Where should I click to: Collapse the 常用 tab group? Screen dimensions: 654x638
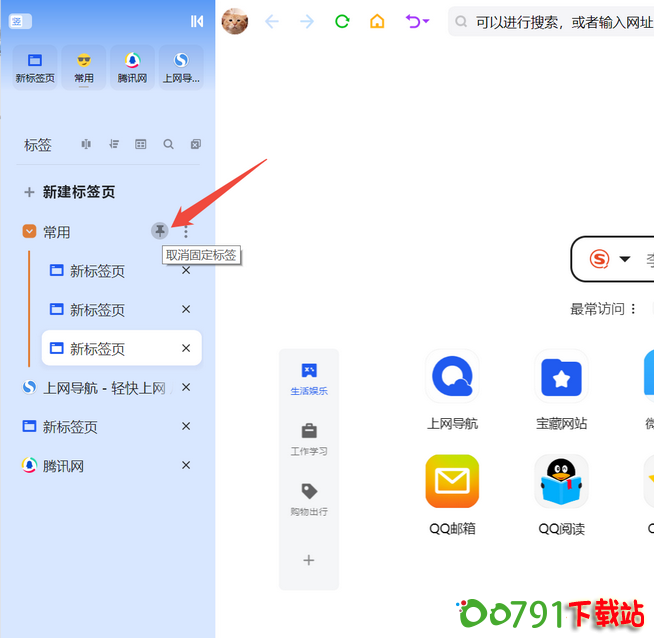pos(29,231)
